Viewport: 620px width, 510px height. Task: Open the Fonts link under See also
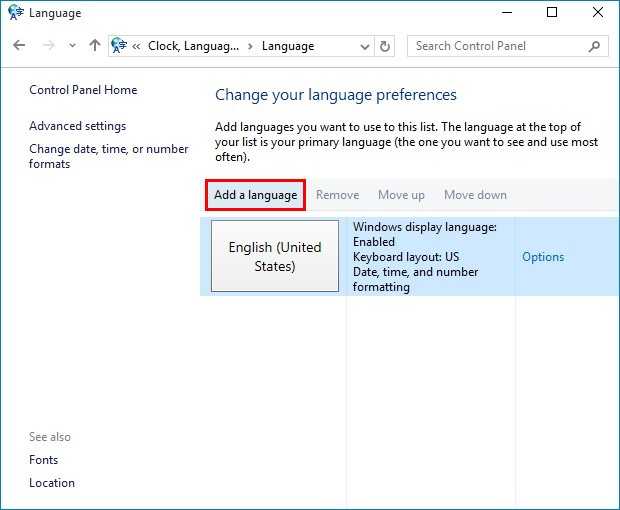pyautogui.click(x=43, y=460)
